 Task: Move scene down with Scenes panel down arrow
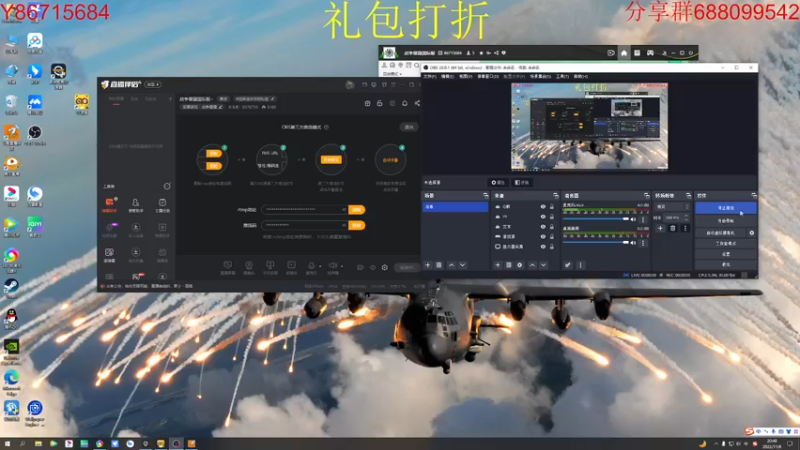click(462, 265)
